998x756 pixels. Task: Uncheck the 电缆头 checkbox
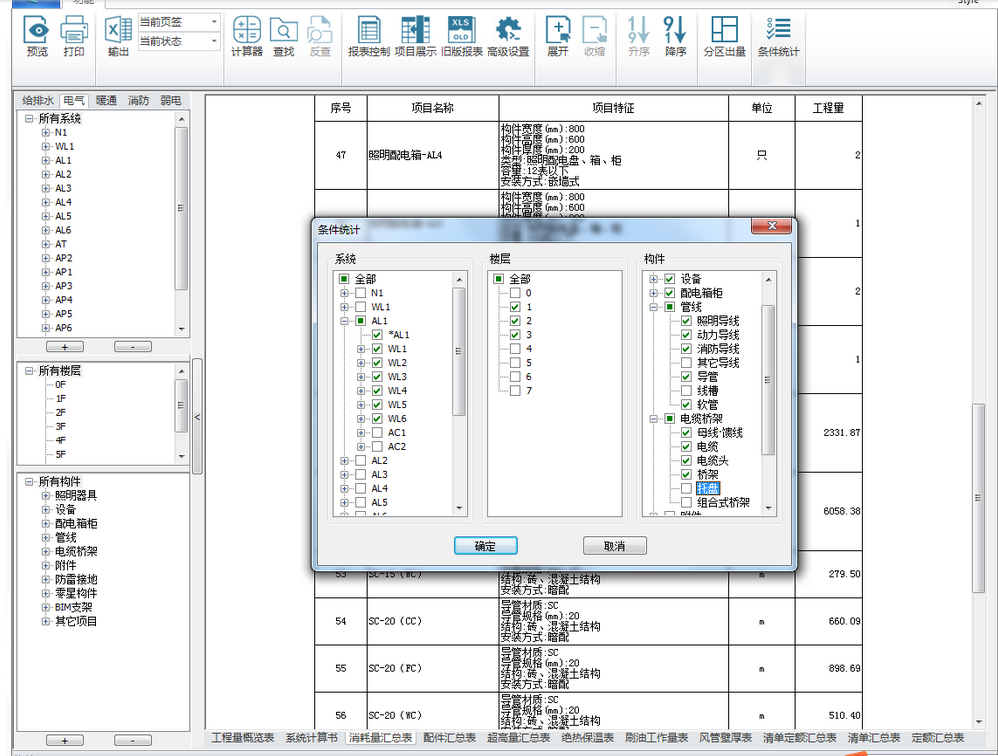[686, 461]
